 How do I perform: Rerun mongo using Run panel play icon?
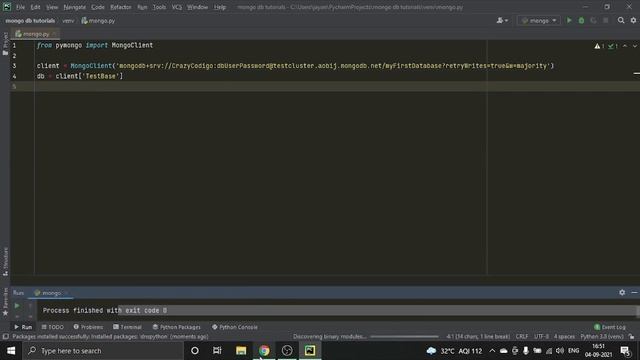(x=17, y=305)
